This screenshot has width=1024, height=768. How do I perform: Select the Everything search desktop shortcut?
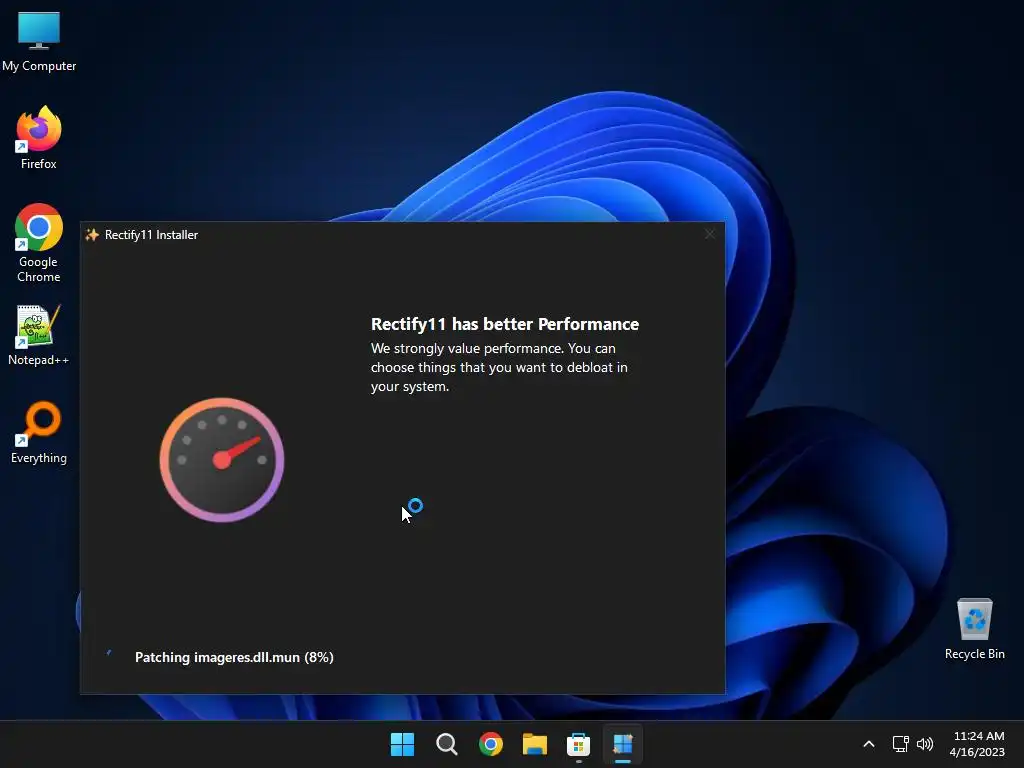[39, 432]
